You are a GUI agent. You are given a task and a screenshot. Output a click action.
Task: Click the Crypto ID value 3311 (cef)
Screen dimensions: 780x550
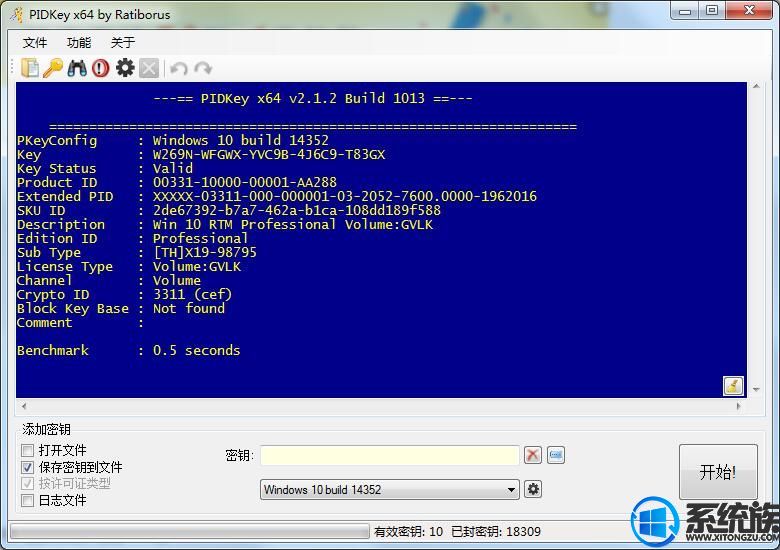[x=192, y=294]
